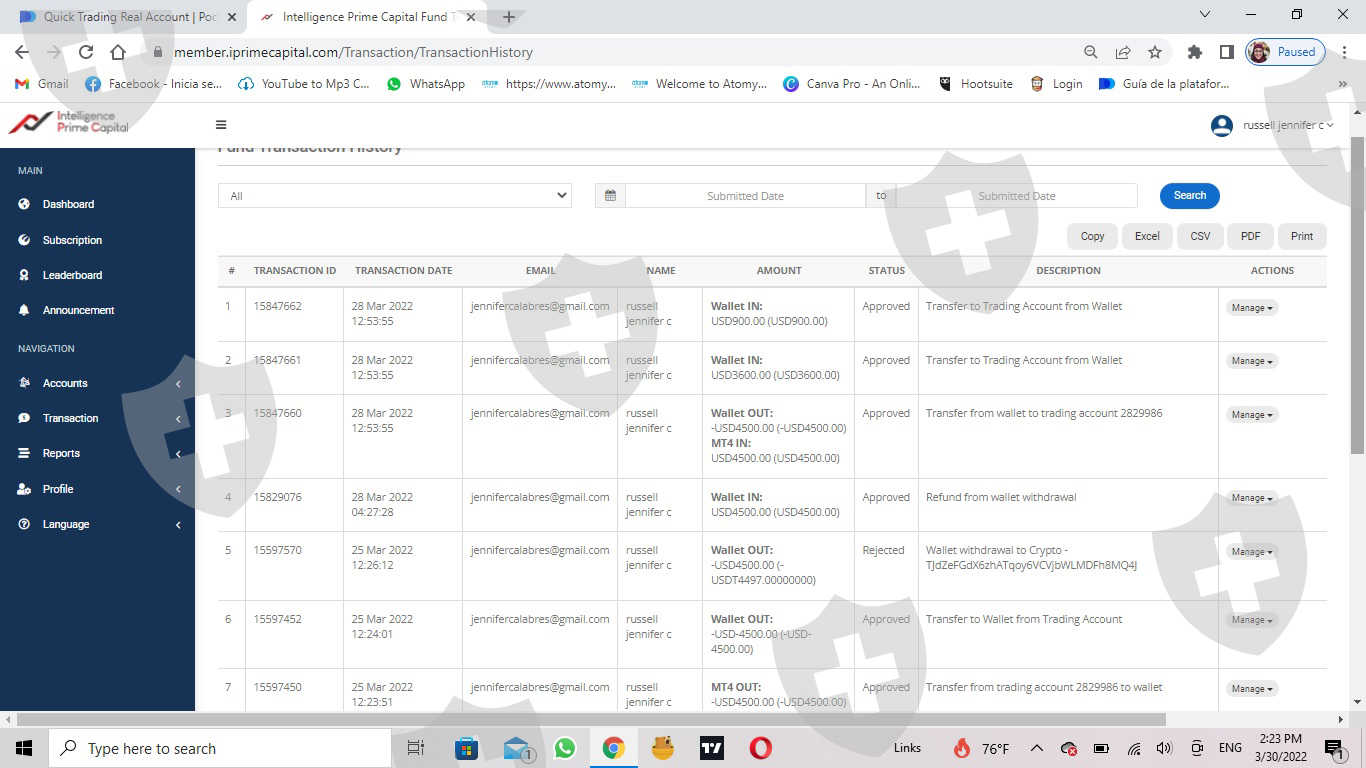
Task: Click the blue Search button
Action: 1189,196
